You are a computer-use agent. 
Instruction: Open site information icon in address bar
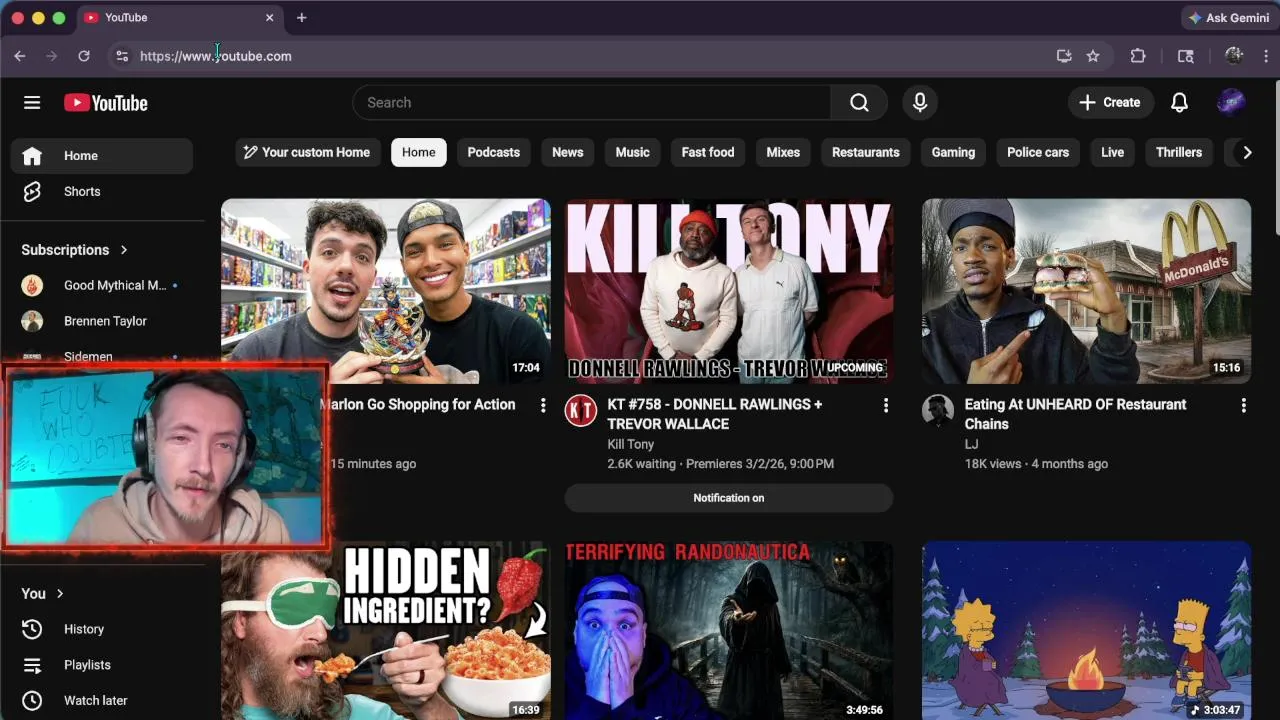coord(122,56)
